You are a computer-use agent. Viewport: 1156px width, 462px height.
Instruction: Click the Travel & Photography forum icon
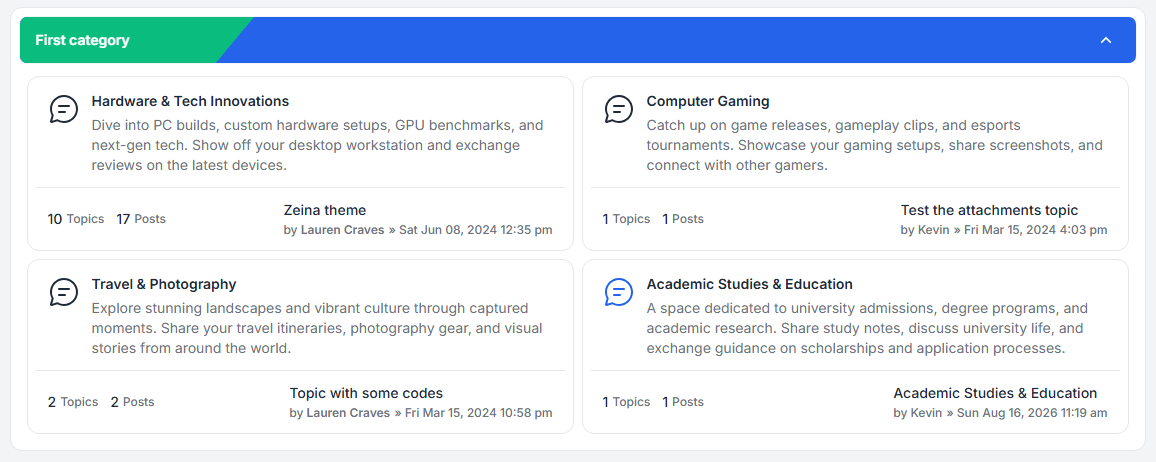[63, 293]
